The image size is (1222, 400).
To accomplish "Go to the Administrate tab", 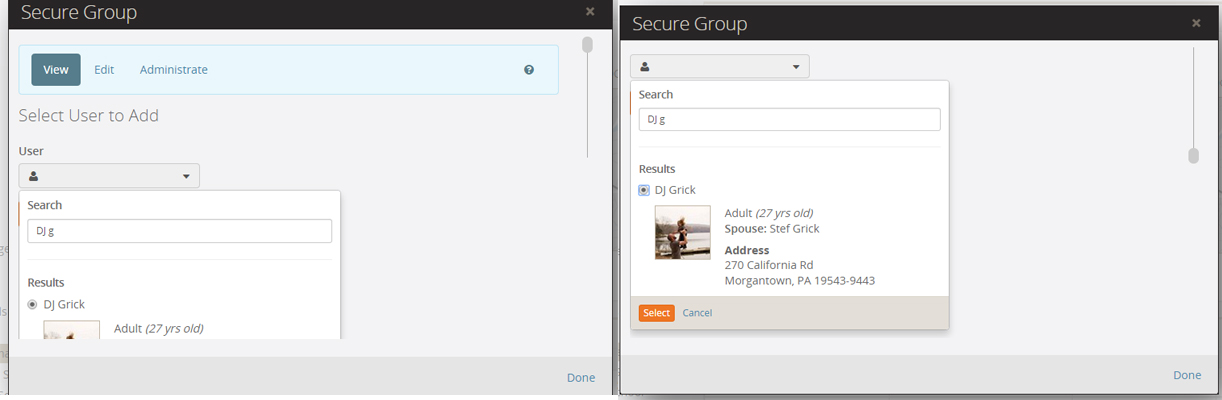I will pyautogui.click(x=174, y=70).
